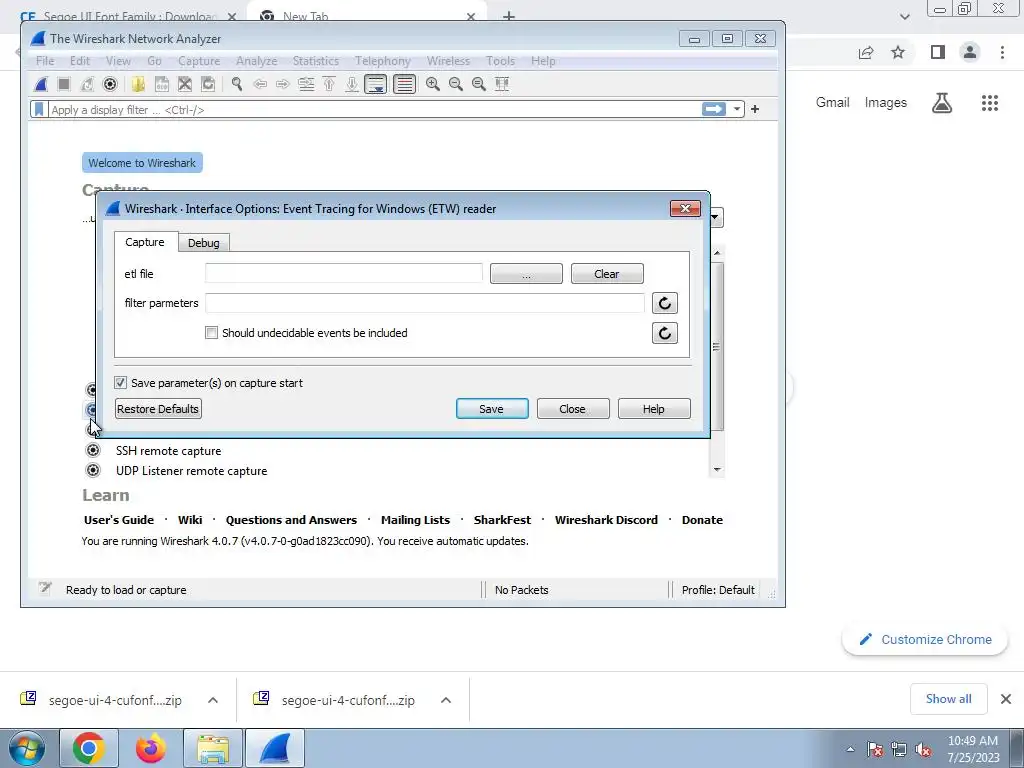Click the Apply a display filter field
This screenshot has width=1024, height=768.
pos(374,110)
